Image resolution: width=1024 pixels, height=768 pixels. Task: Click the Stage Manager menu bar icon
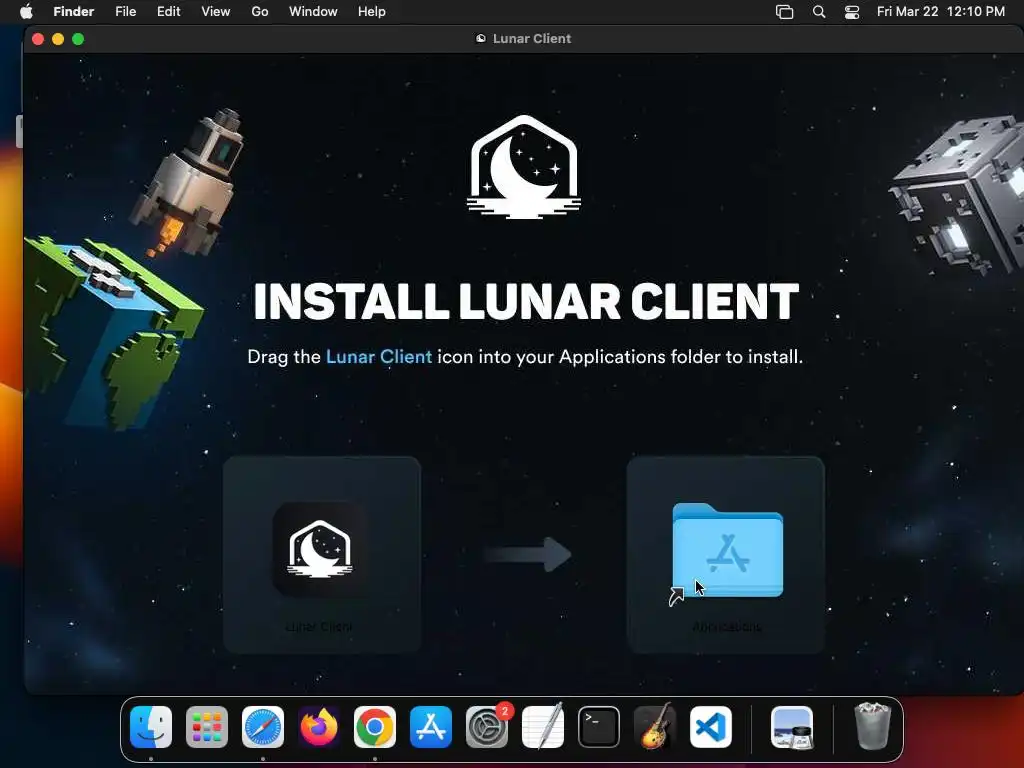[x=784, y=12]
